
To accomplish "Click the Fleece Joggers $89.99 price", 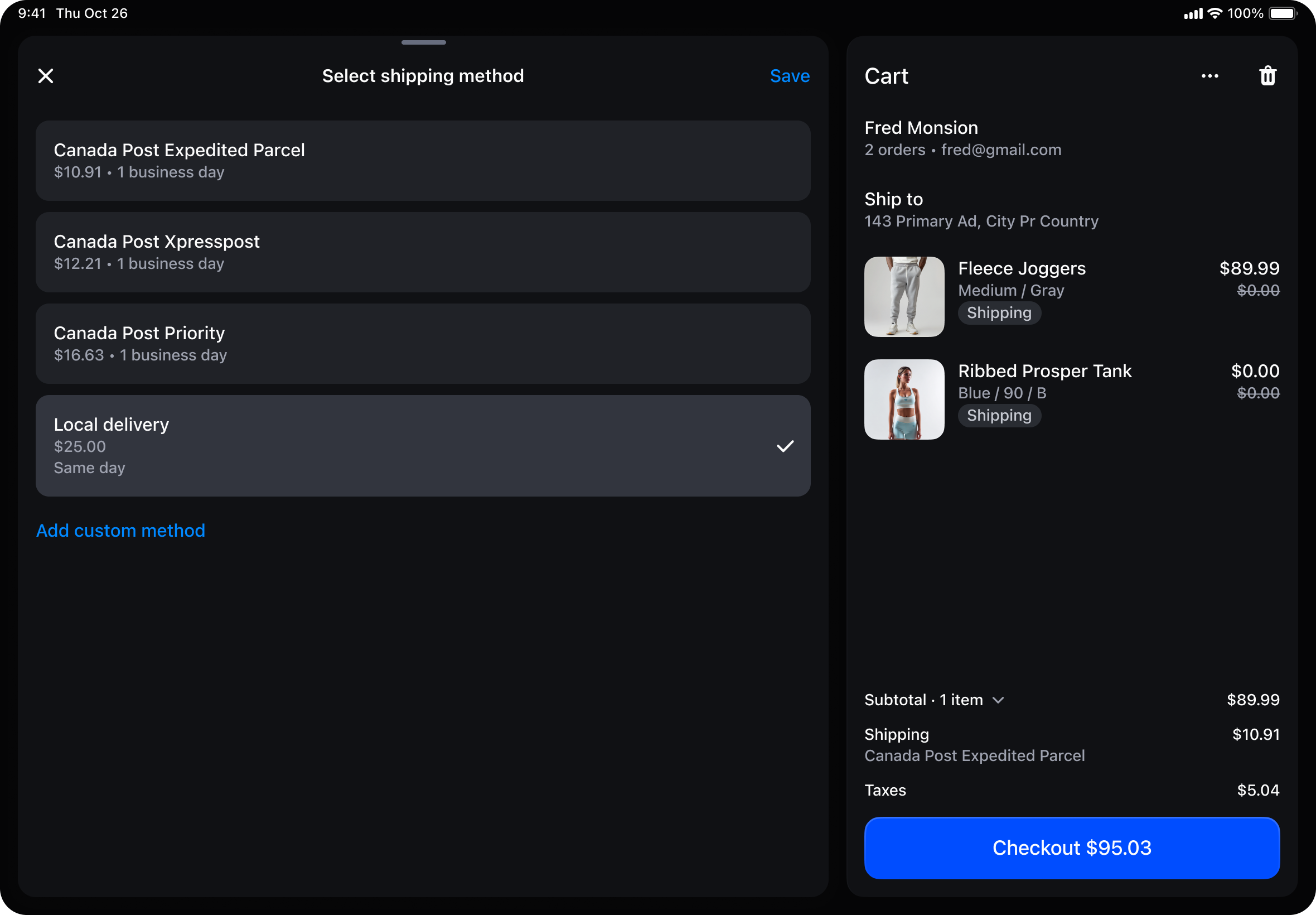I will click(1249, 268).
